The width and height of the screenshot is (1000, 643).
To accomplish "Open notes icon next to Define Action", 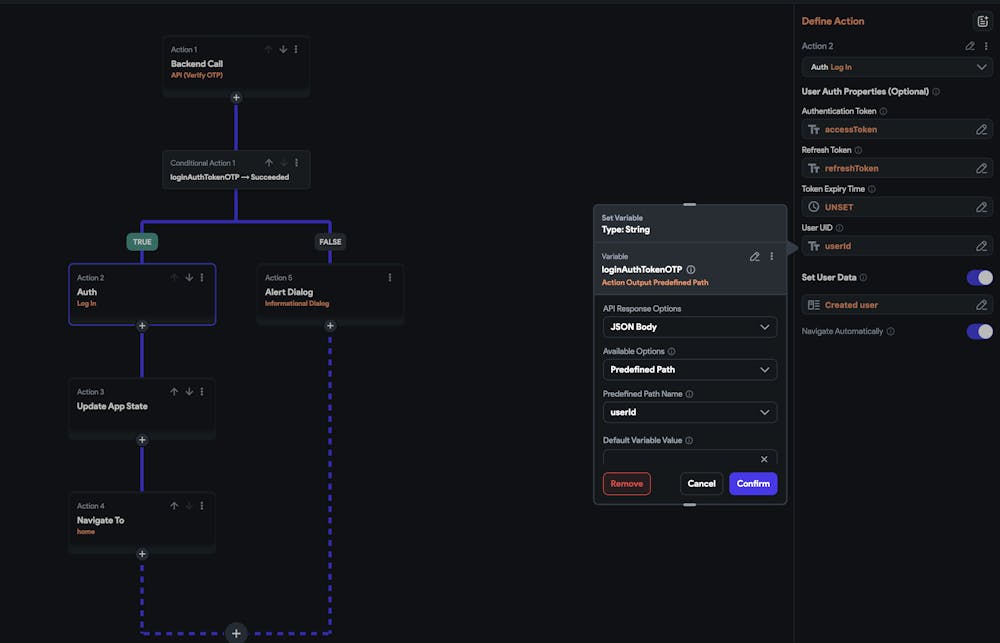I will pos(981,21).
